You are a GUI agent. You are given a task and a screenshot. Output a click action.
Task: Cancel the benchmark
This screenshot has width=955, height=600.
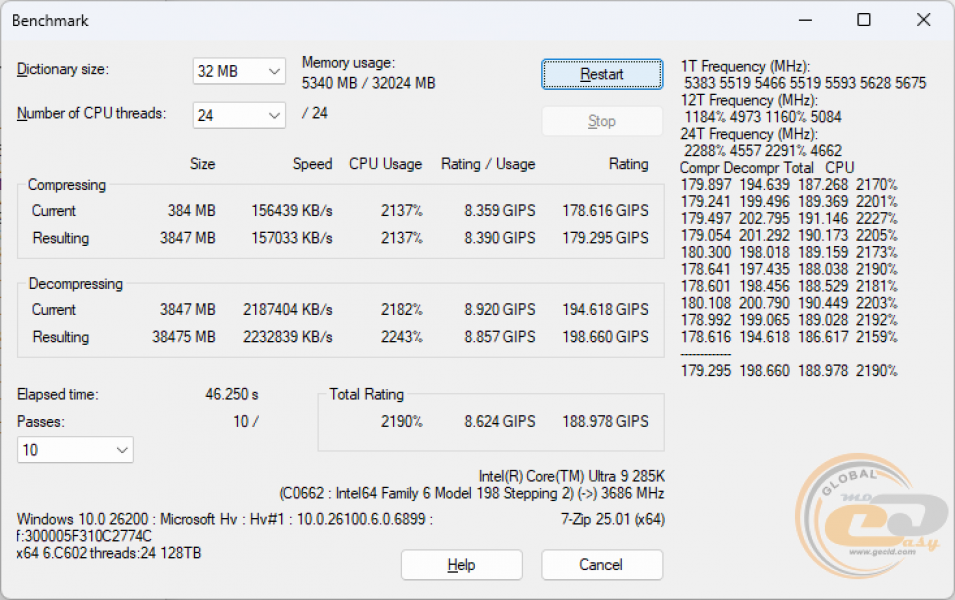[601, 564]
